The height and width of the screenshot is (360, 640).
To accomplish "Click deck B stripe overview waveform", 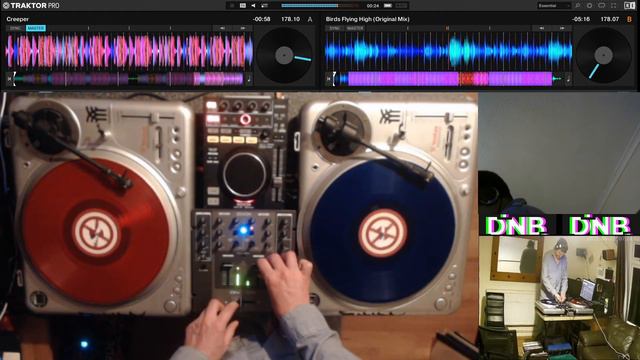I will (x=448, y=79).
